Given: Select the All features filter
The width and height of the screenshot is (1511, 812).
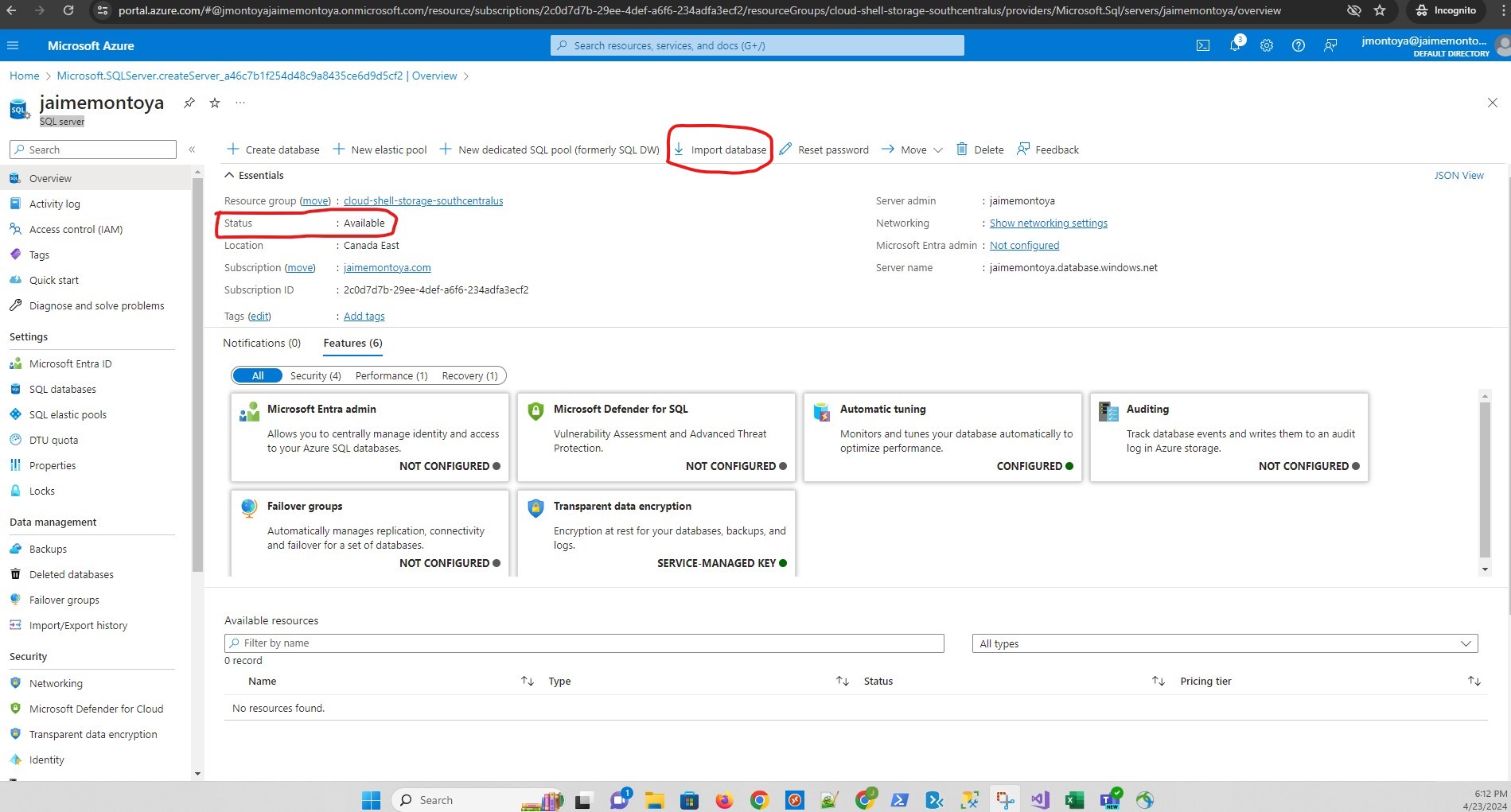Looking at the screenshot, I should [257, 375].
